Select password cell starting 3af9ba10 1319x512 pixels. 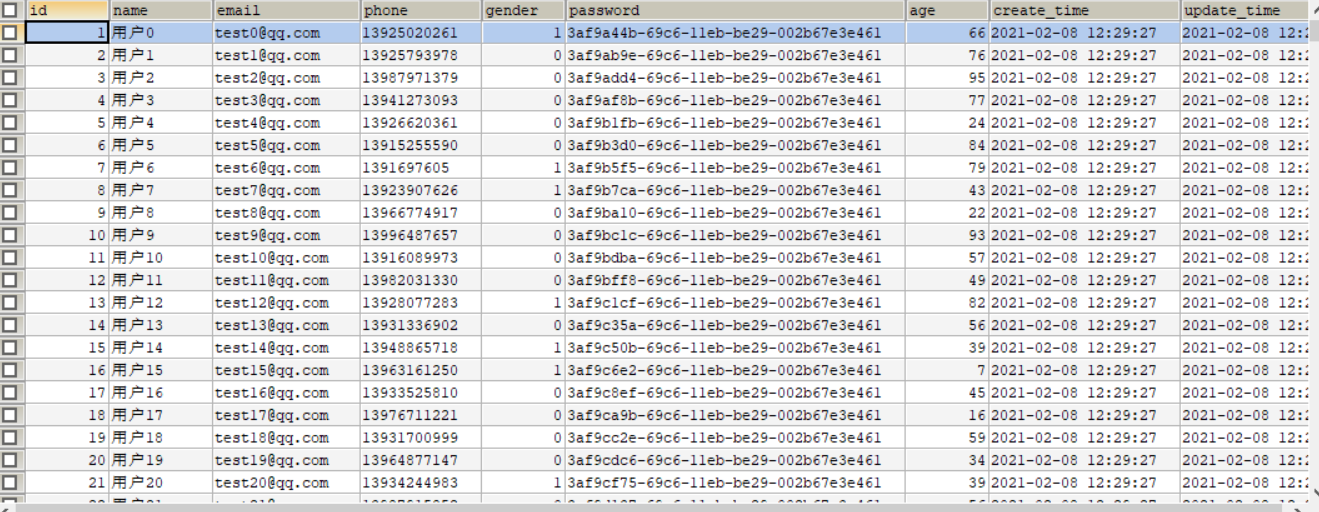(736, 213)
